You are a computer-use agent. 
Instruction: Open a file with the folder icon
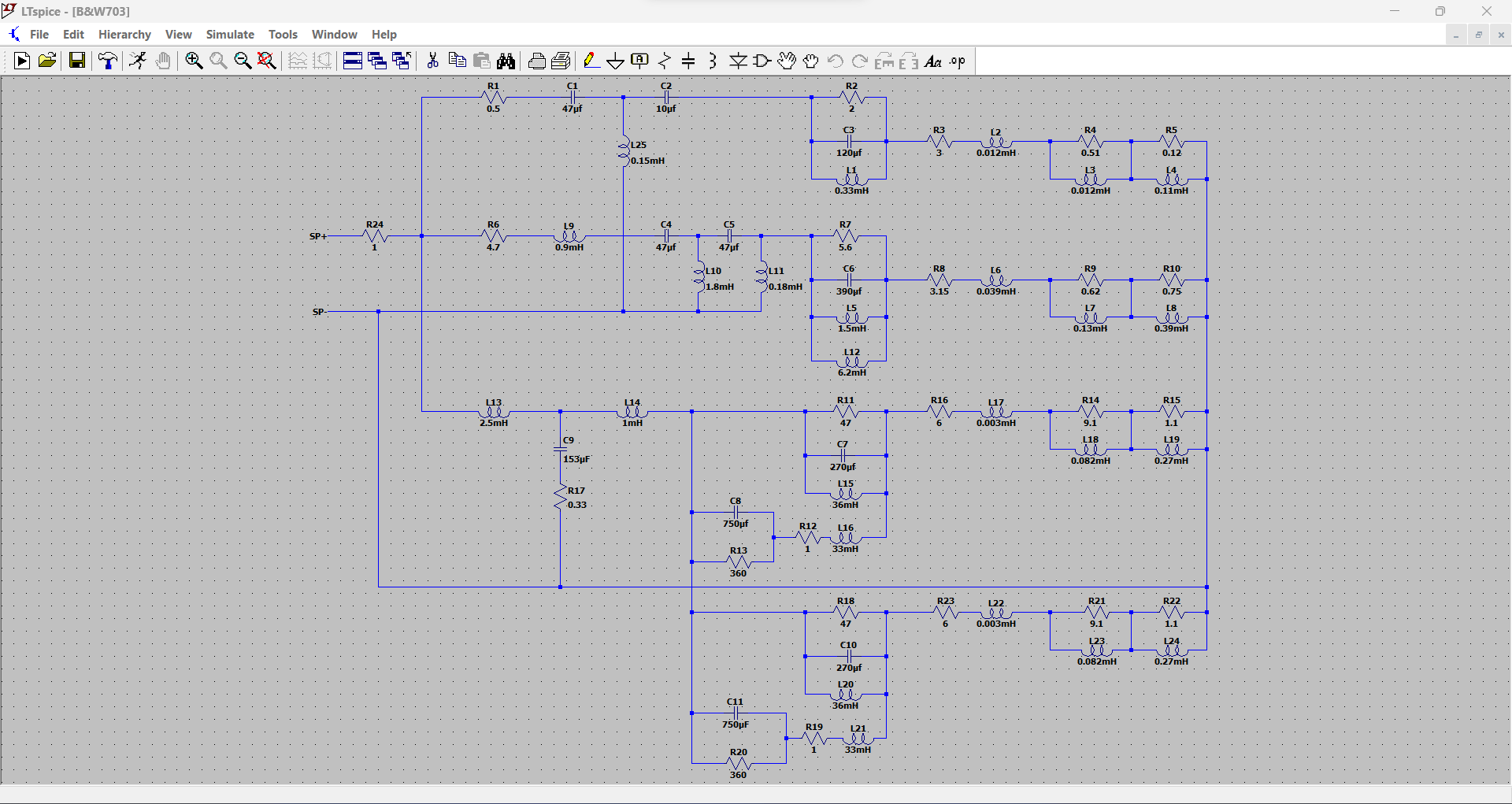click(47, 61)
